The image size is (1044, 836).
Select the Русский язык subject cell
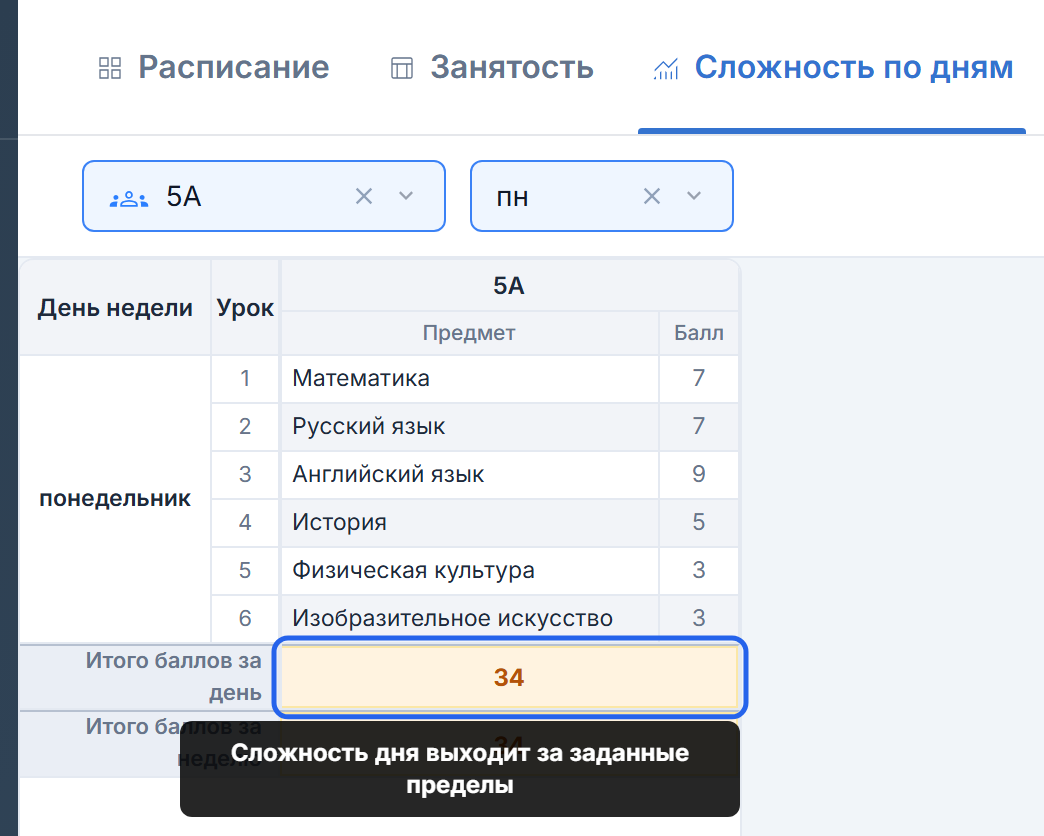click(470, 427)
